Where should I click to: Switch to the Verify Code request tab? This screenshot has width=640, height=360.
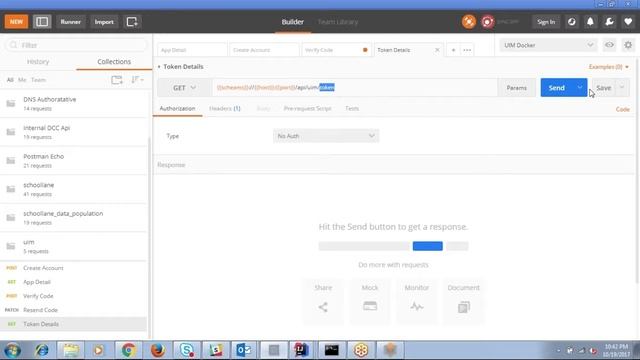point(336,50)
